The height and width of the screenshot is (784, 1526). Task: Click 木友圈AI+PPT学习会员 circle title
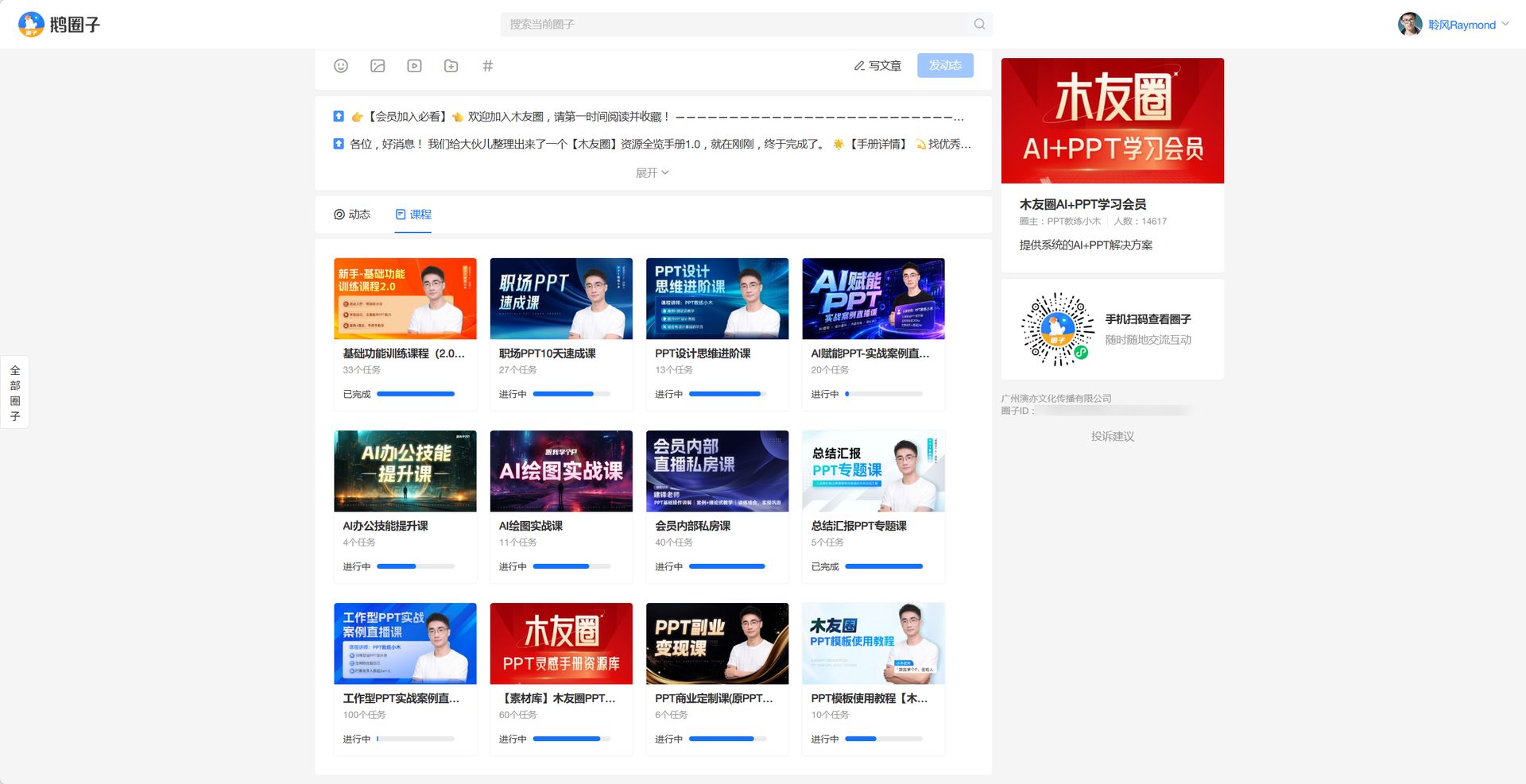coord(1083,204)
